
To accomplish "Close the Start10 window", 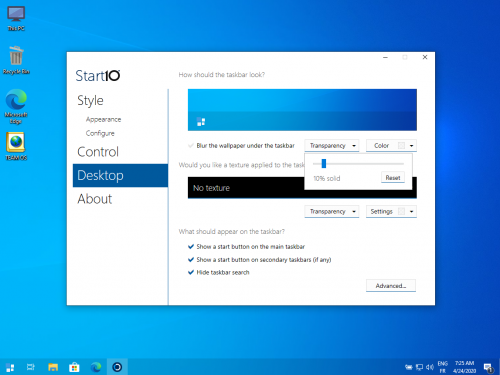I will pyautogui.click(x=425, y=57).
